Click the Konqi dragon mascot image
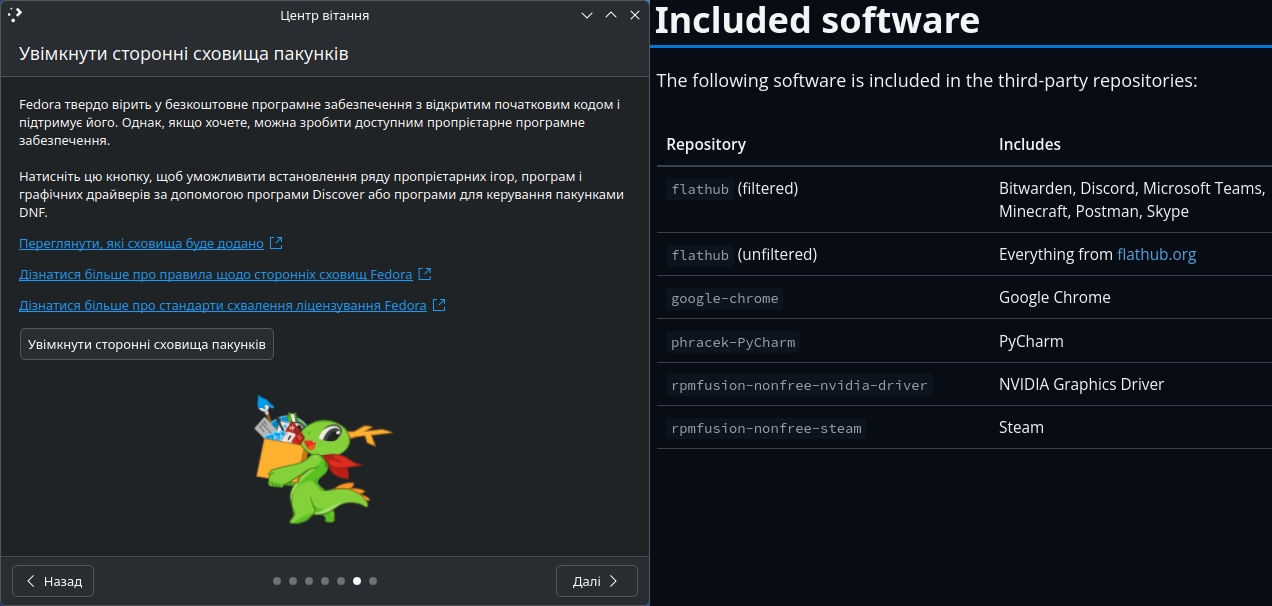Viewport: 1272px width, 606px height. click(323, 459)
